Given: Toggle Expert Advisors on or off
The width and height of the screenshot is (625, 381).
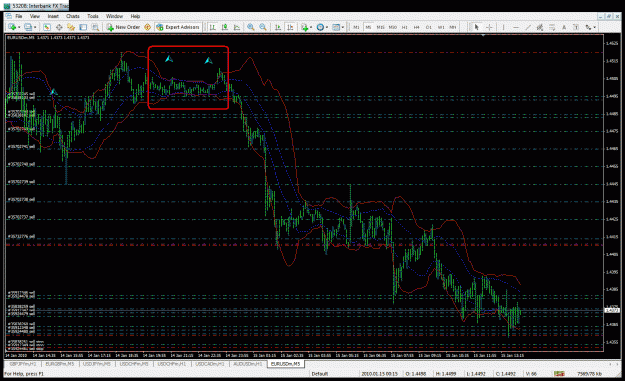Looking at the screenshot, I should point(178,27).
